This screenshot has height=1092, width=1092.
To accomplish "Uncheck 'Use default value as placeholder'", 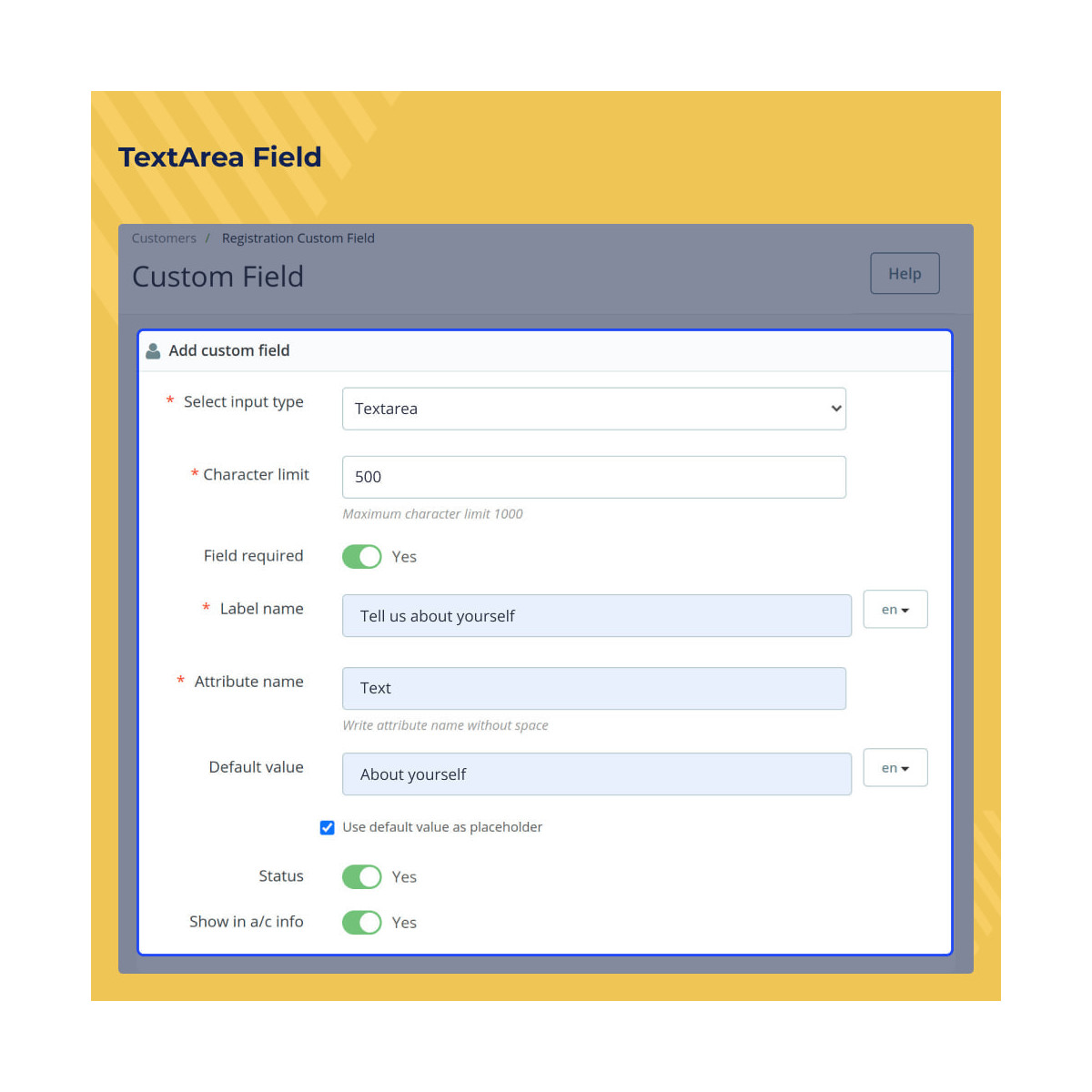I will (327, 827).
